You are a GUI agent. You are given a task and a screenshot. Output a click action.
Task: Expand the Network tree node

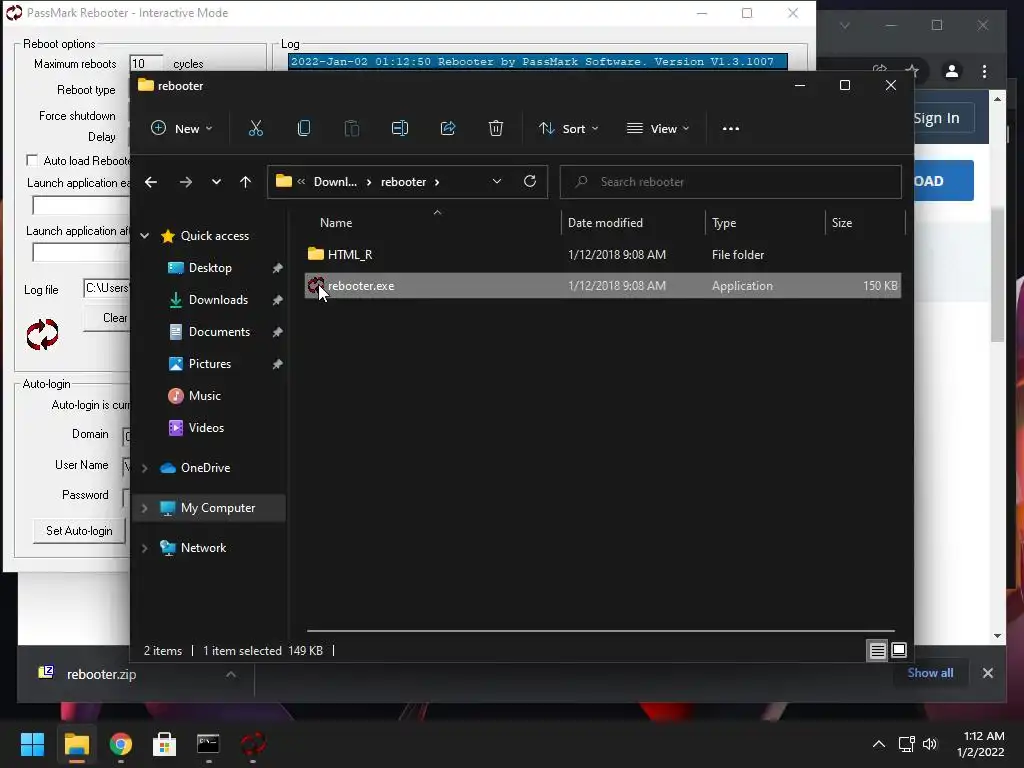pyautogui.click(x=145, y=548)
